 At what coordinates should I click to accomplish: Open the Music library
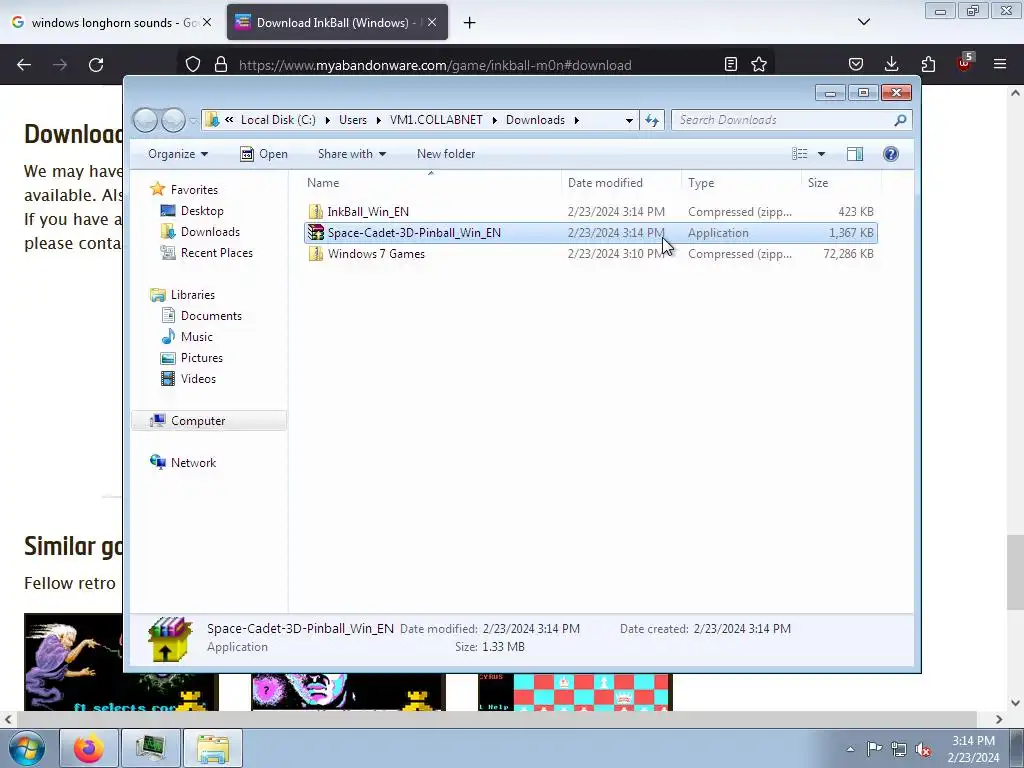click(197, 337)
